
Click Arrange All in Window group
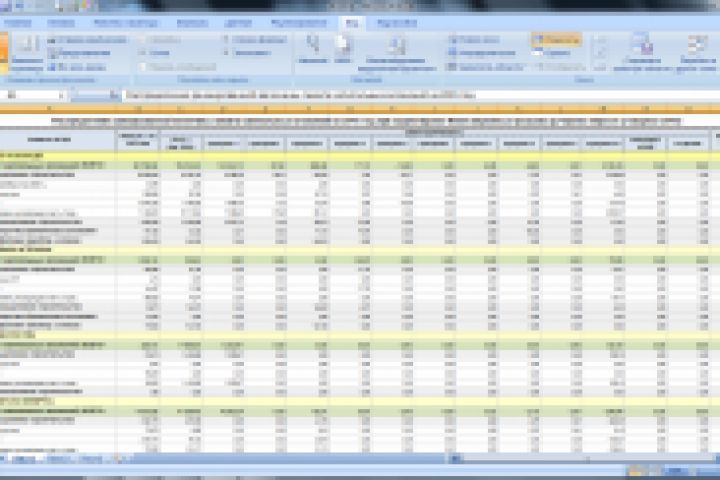(x=482, y=53)
